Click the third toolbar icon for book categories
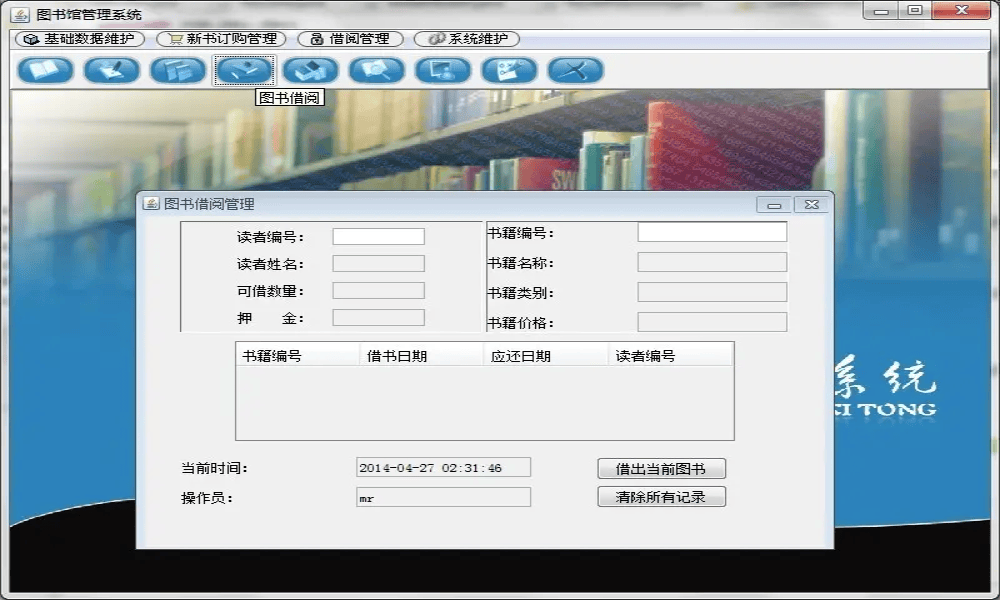Viewport: 1000px width, 600px height. click(x=178, y=70)
